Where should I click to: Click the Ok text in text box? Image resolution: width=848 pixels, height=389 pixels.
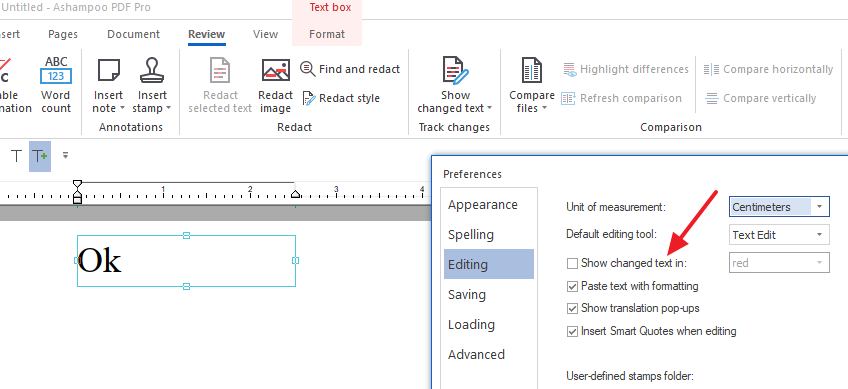(x=100, y=260)
